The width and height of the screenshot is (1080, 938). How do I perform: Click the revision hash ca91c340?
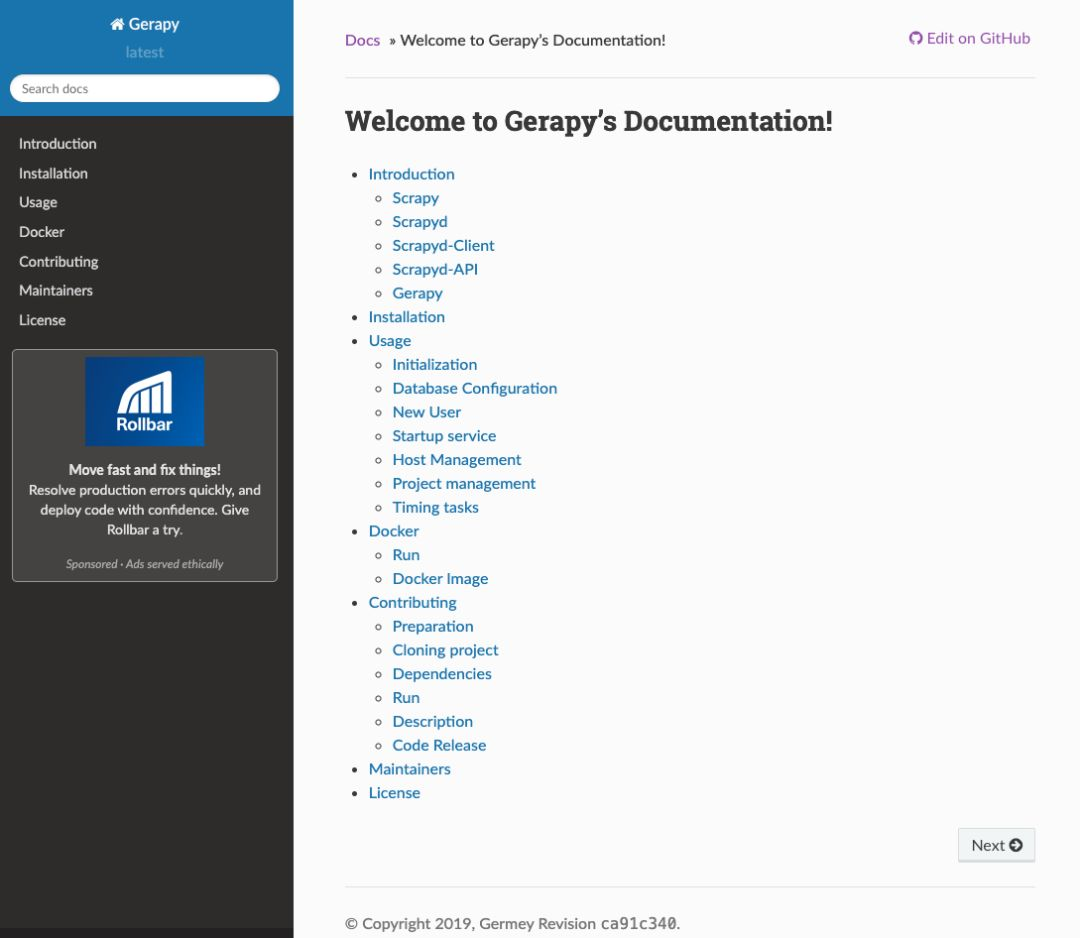click(x=638, y=924)
